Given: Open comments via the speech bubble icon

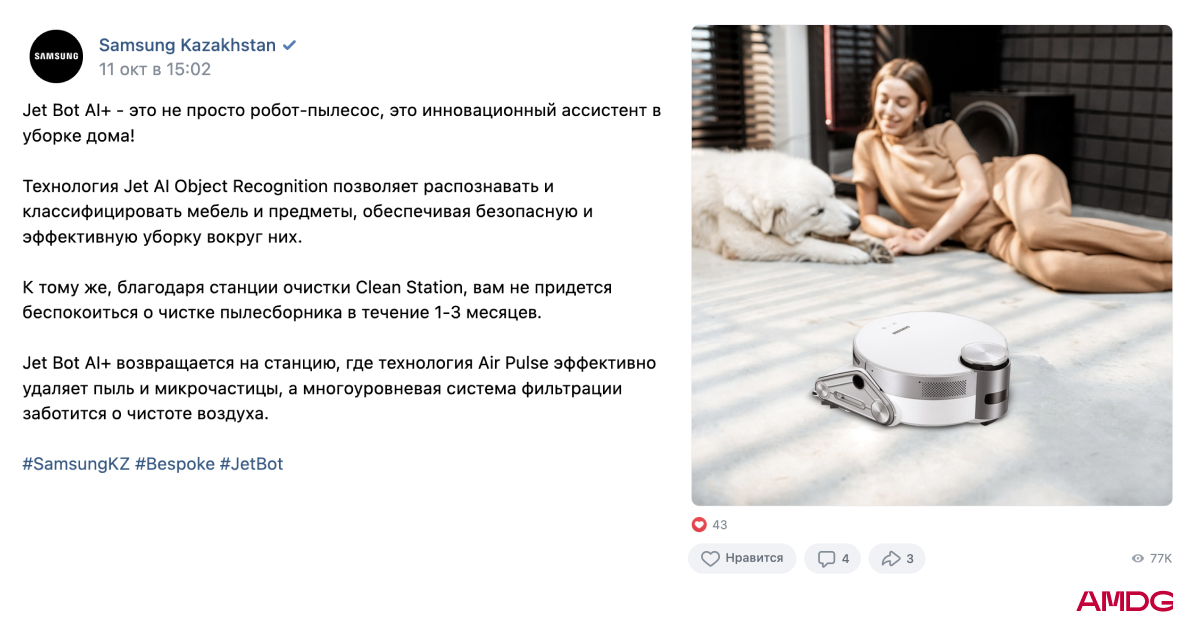Looking at the screenshot, I should [827, 558].
